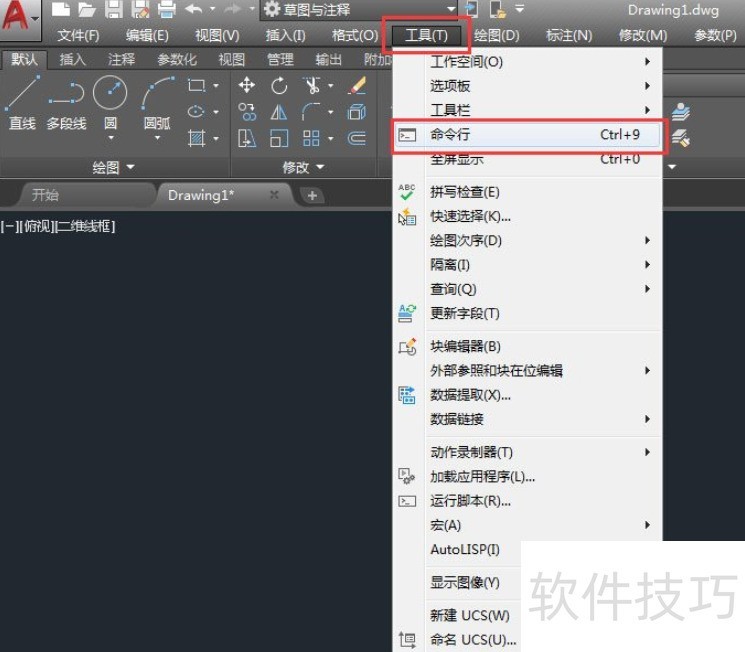Open the 视图(V) menu
The image size is (745, 652).
pos(217,35)
